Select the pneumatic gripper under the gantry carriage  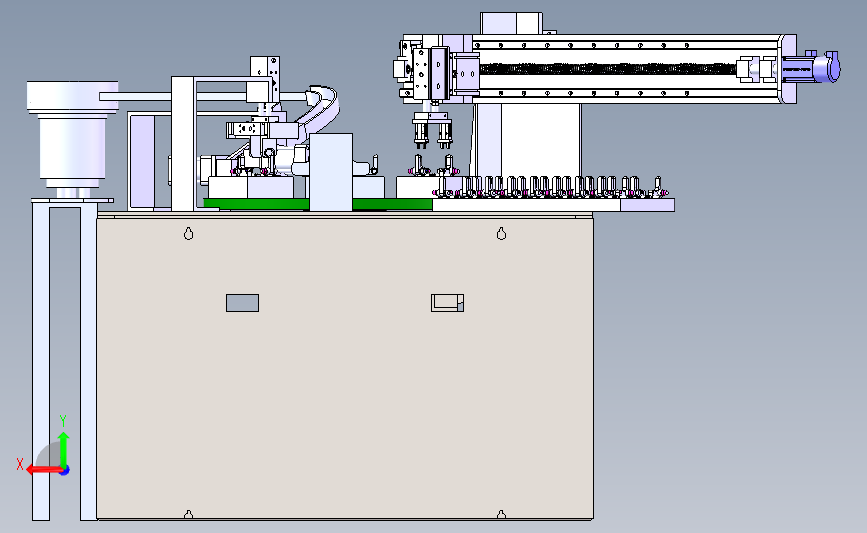coord(432,130)
